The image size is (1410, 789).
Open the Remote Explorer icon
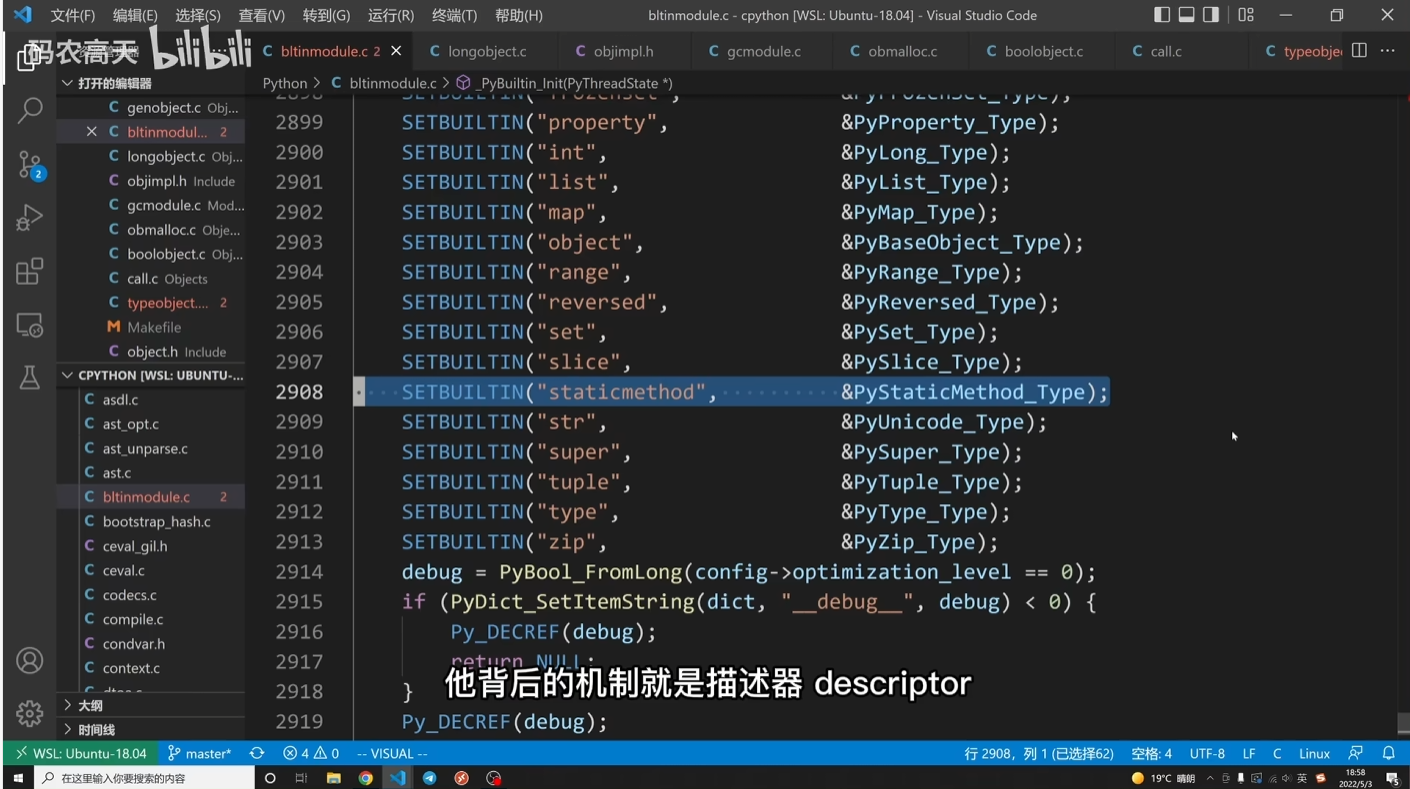(x=29, y=325)
